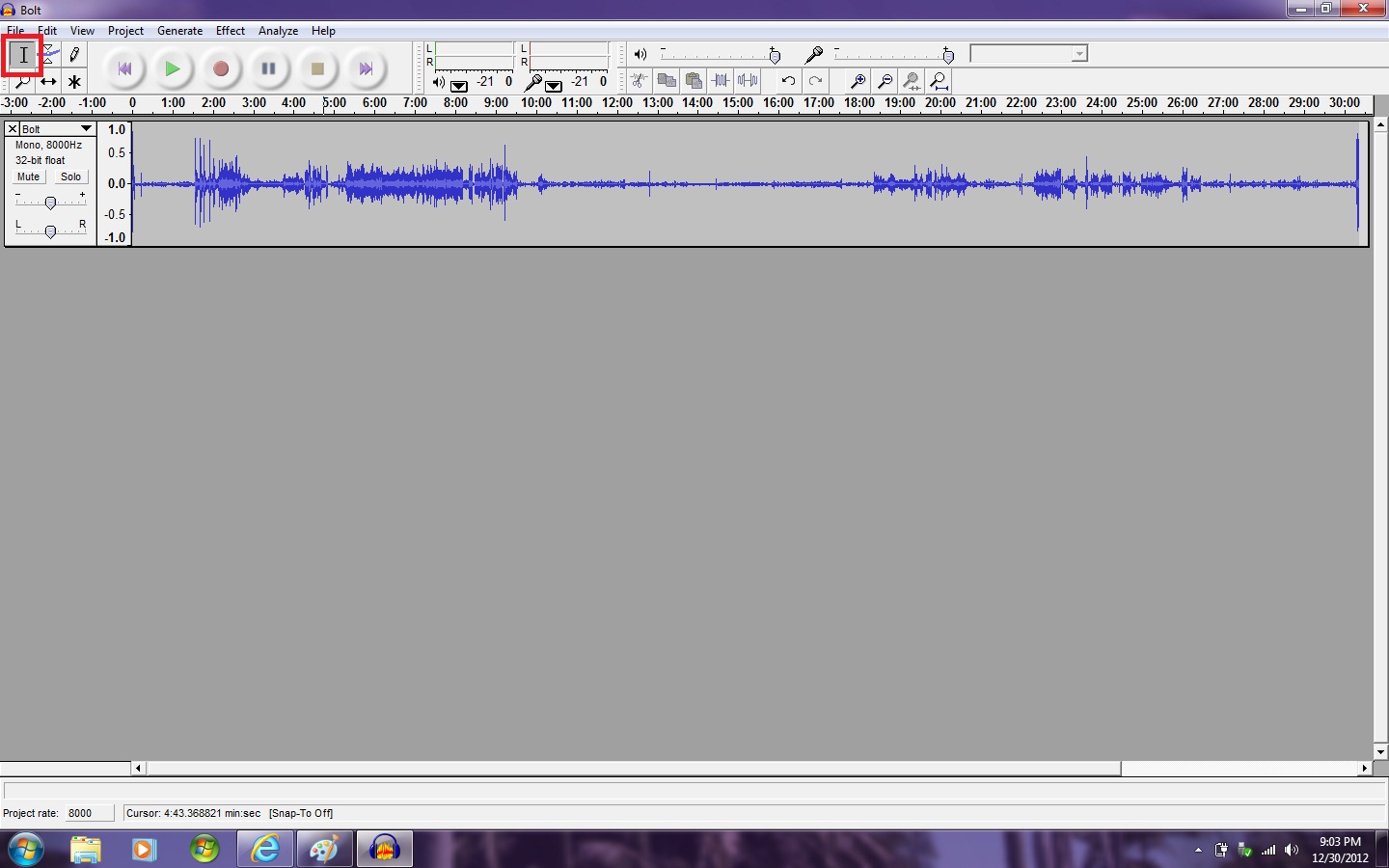Click the Audacity headphones taskbar icon
Image resolution: width=1389 pixels, height=868 pixels.
click(x=385, y=850)
